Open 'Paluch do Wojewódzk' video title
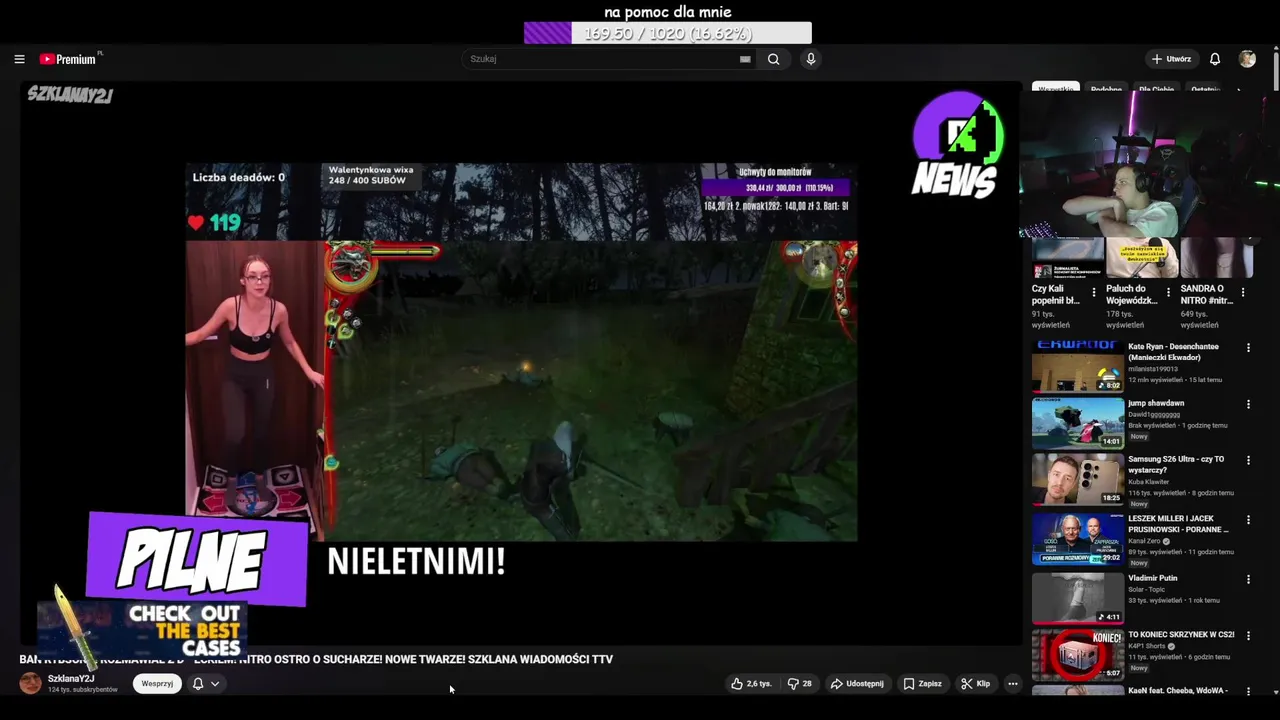1280x720 pixels. pyautogui.click(x=1132, y=294)
